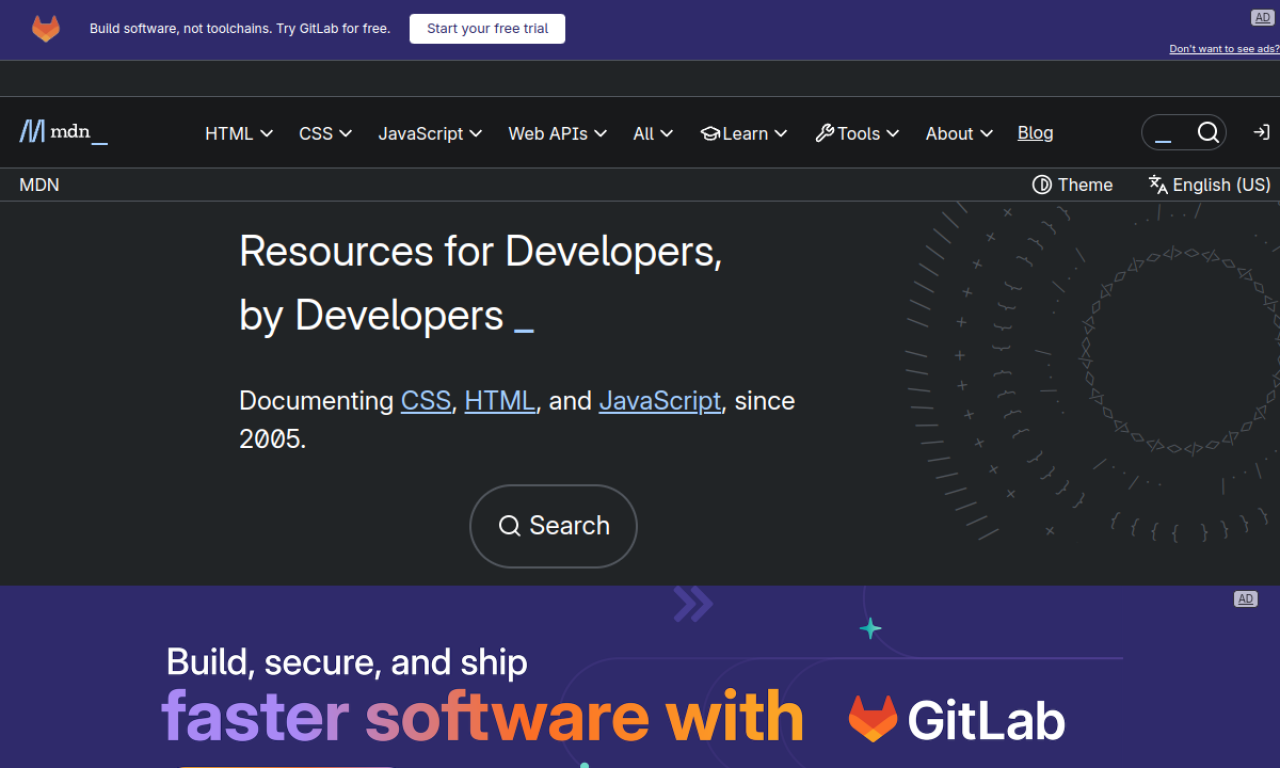
Task: Click the language translate icon
Action: coord(1158,185)
